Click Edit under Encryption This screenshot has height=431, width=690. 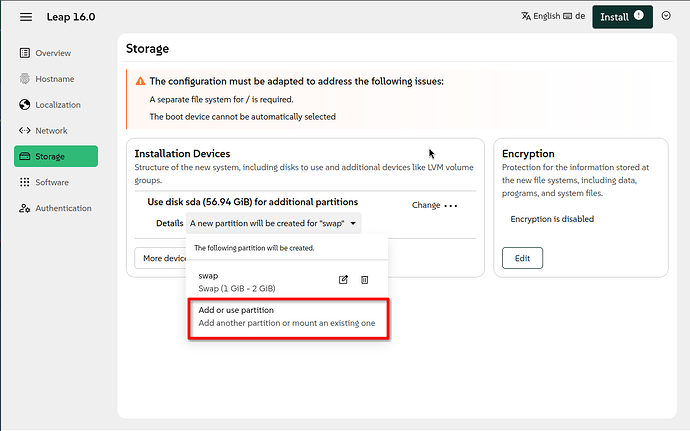522,258
